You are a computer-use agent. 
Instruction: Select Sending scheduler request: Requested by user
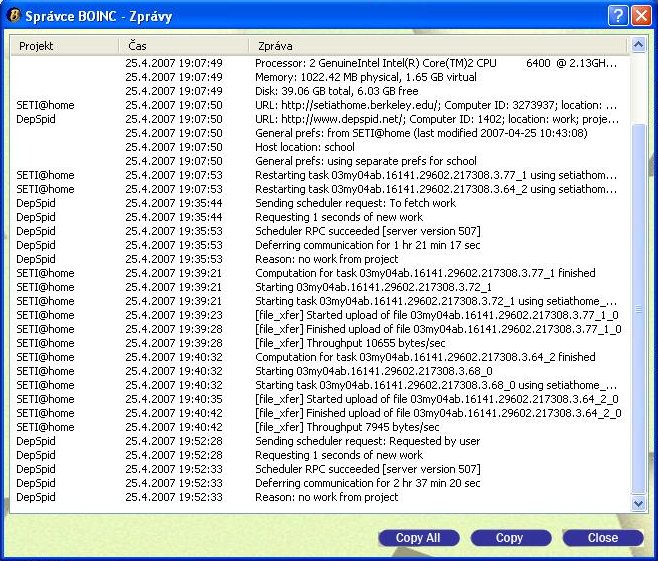point(319,441)
